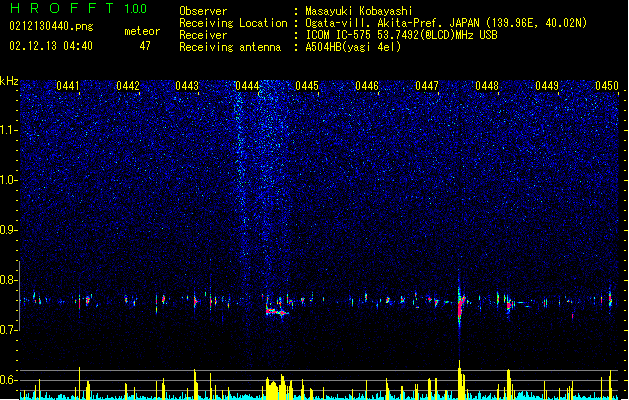This screenshot has width=629, height=400.
Task: Click time marker 0441
Action: click(x=67, y=86)
